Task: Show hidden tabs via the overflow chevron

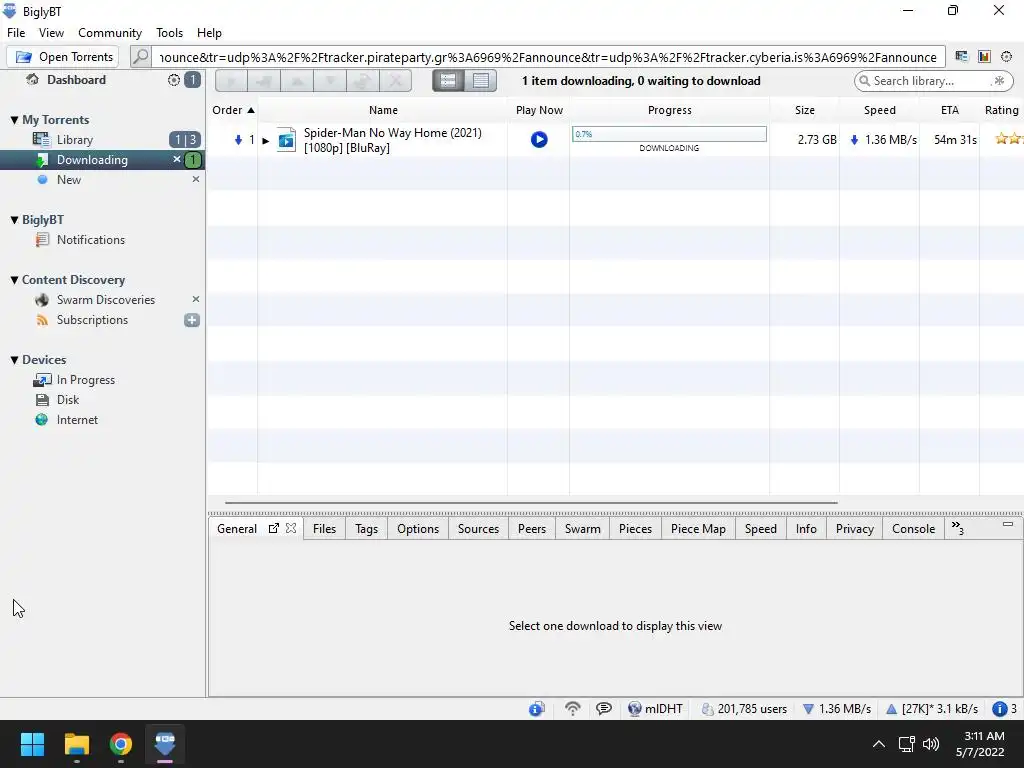Action: coord(957,528)
